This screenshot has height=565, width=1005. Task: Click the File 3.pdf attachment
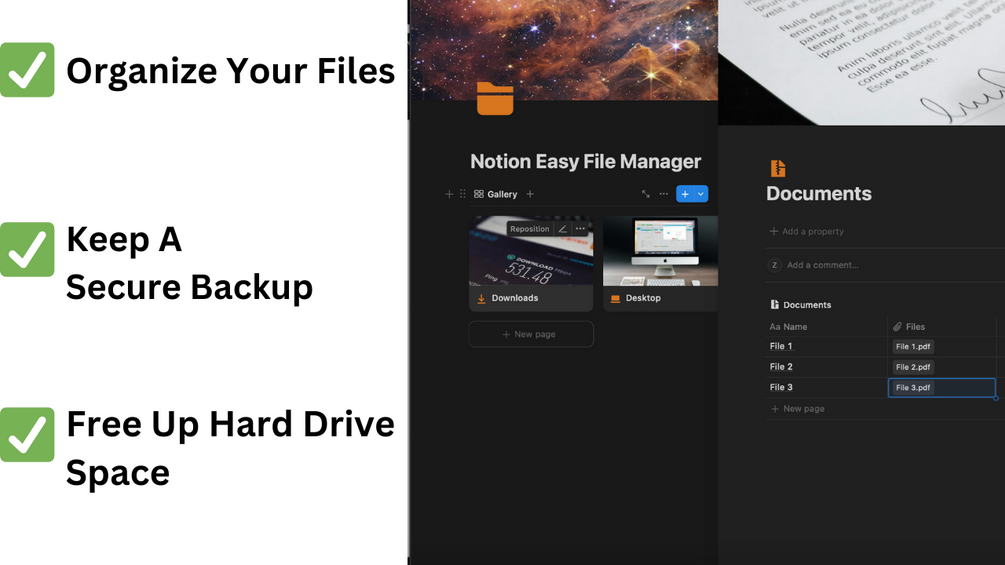pyautogui.click(x=913, y=388)
